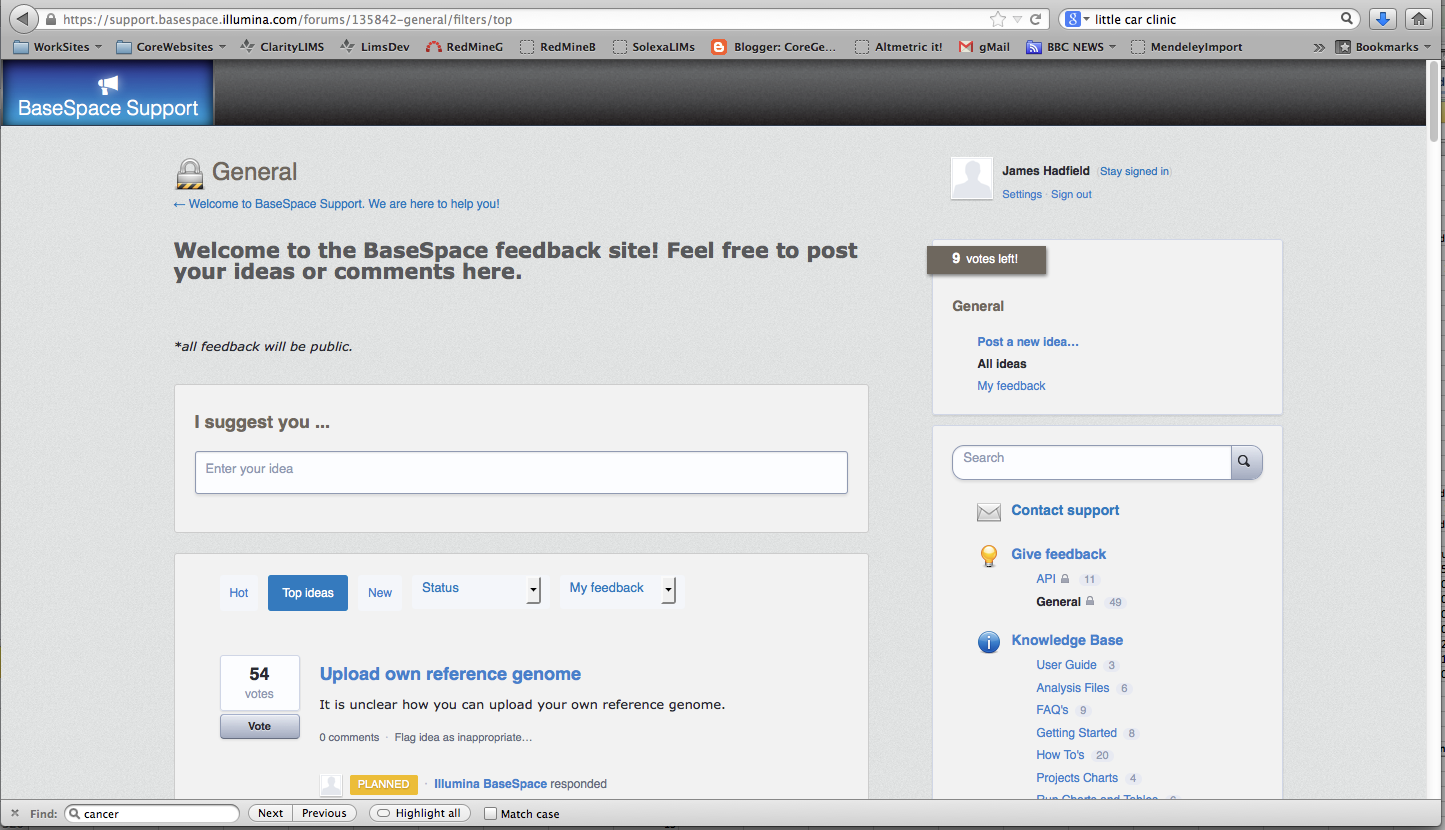Image resolution: width=1445 pixels, height=830 pixels.
Task: Switch to the Hot tab
Action: pyautogui.click(x=239, y=593)
